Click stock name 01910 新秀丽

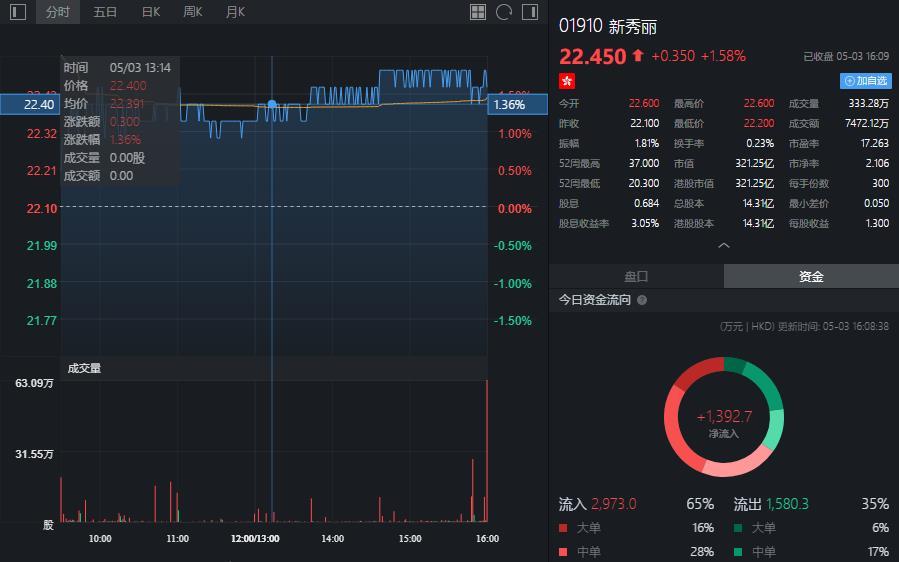tap(607, 26)
